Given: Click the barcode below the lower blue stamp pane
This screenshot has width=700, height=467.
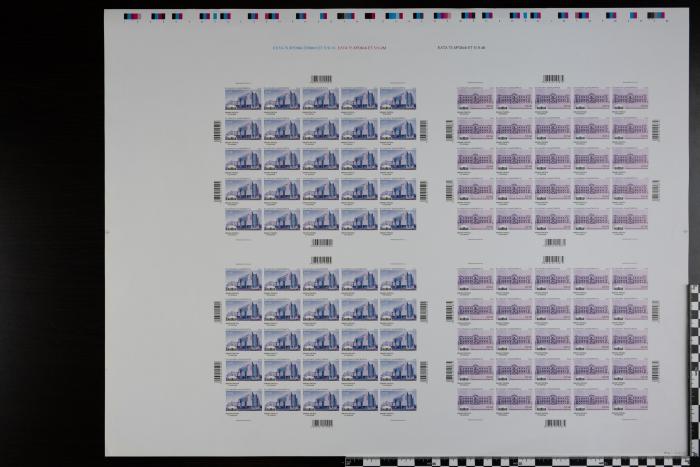Looking at the screenshot, I should pyautogui.click(x=322, y=423).
